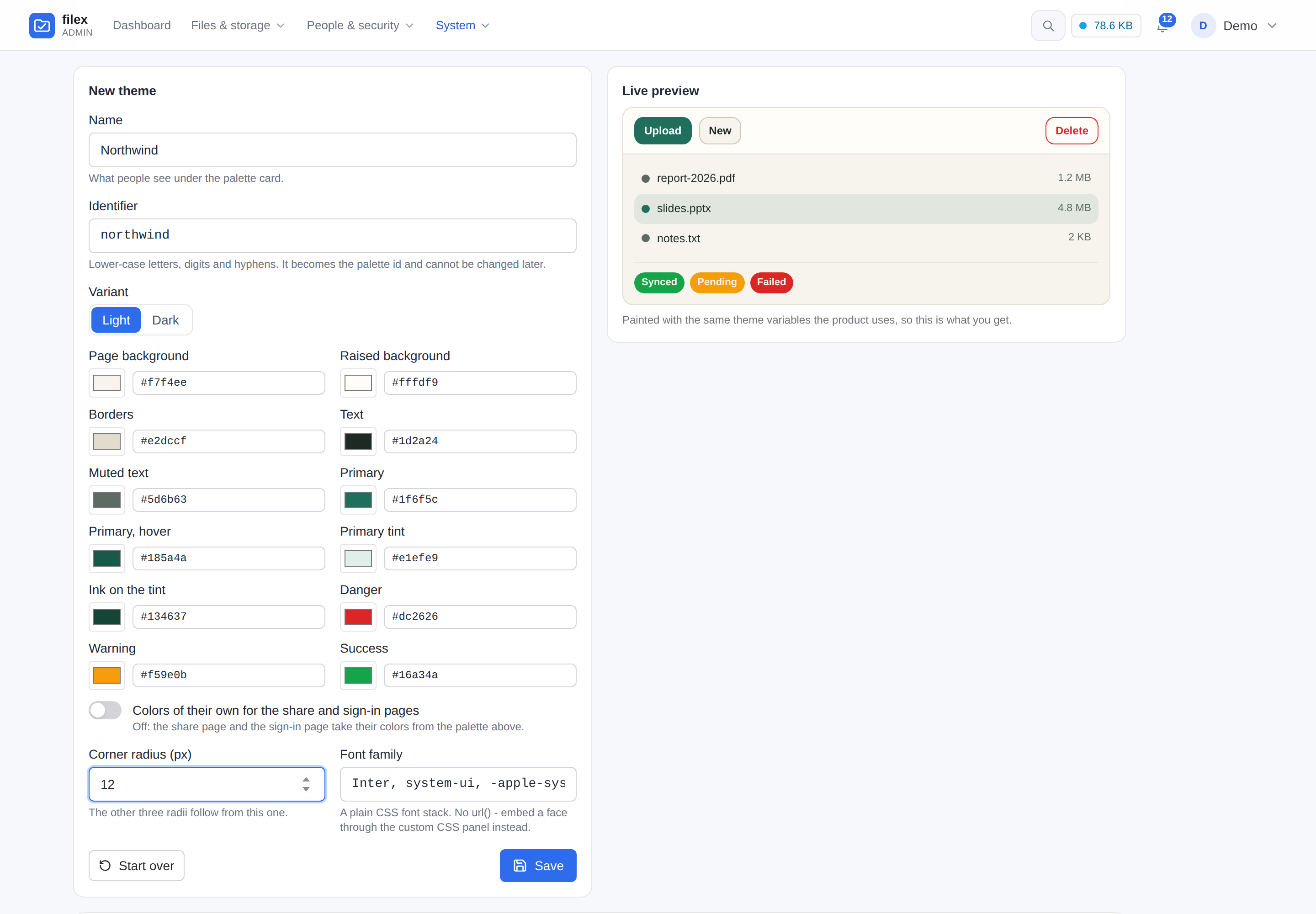Viewport: 1316px width, 914px height.
Task: Click the filex logo icon
Action: [42, 25]
